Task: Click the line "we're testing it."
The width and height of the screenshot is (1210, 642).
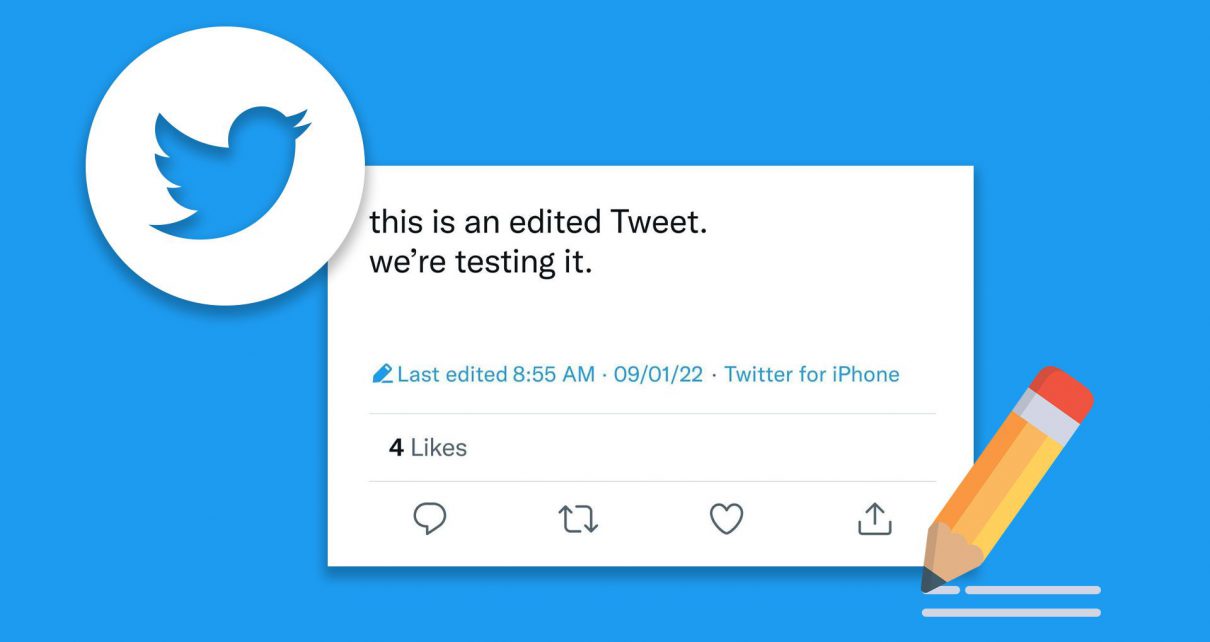Action: point(481,265)
